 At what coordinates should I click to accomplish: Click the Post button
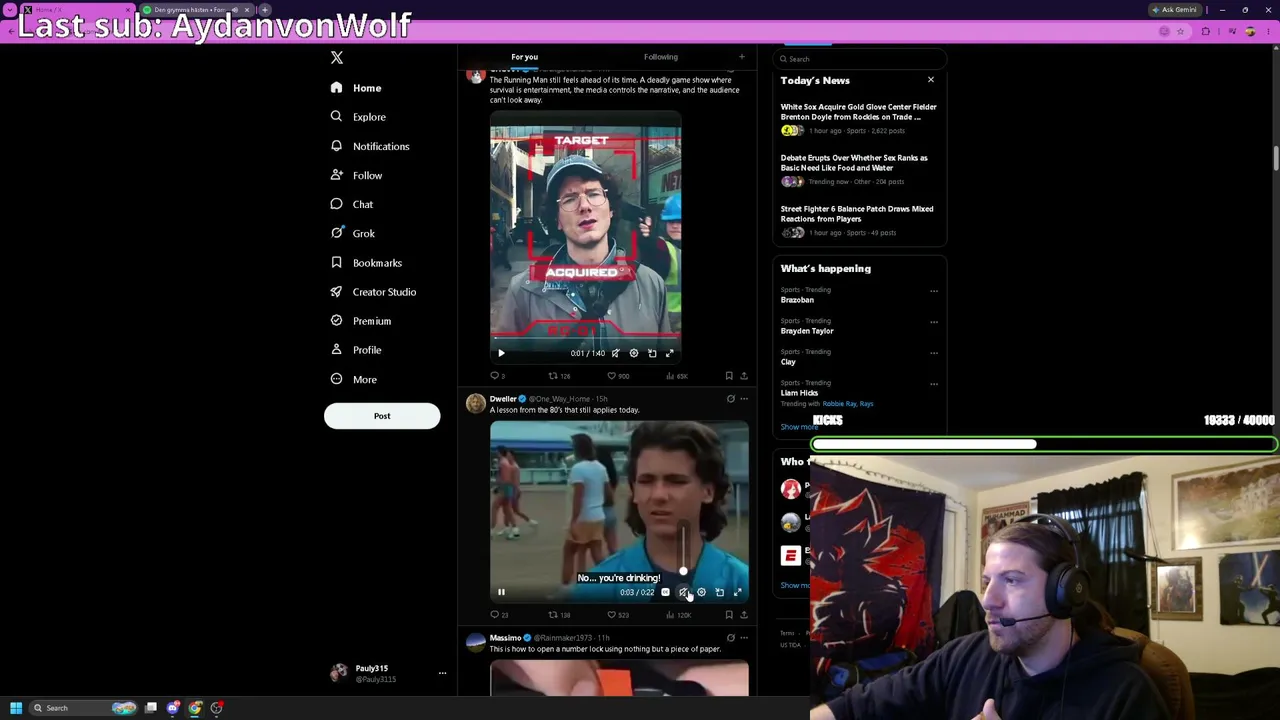click(382, 416)
